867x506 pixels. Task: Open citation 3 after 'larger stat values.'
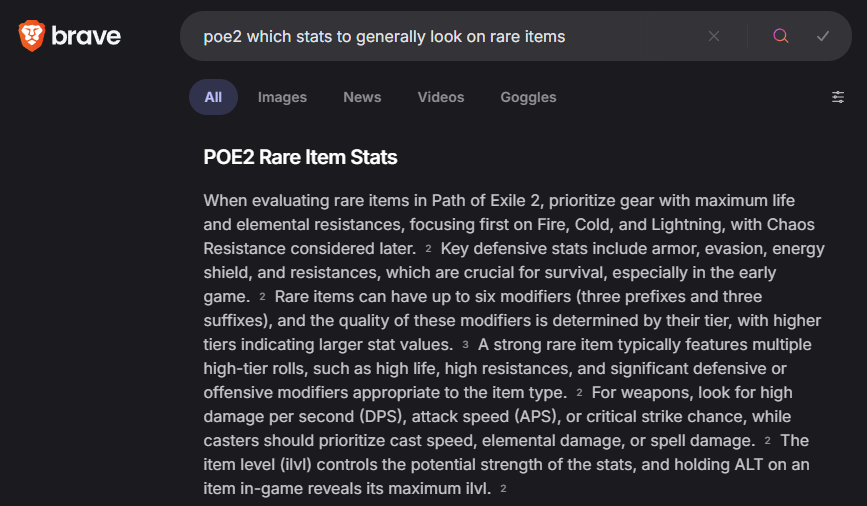point(465,345)
